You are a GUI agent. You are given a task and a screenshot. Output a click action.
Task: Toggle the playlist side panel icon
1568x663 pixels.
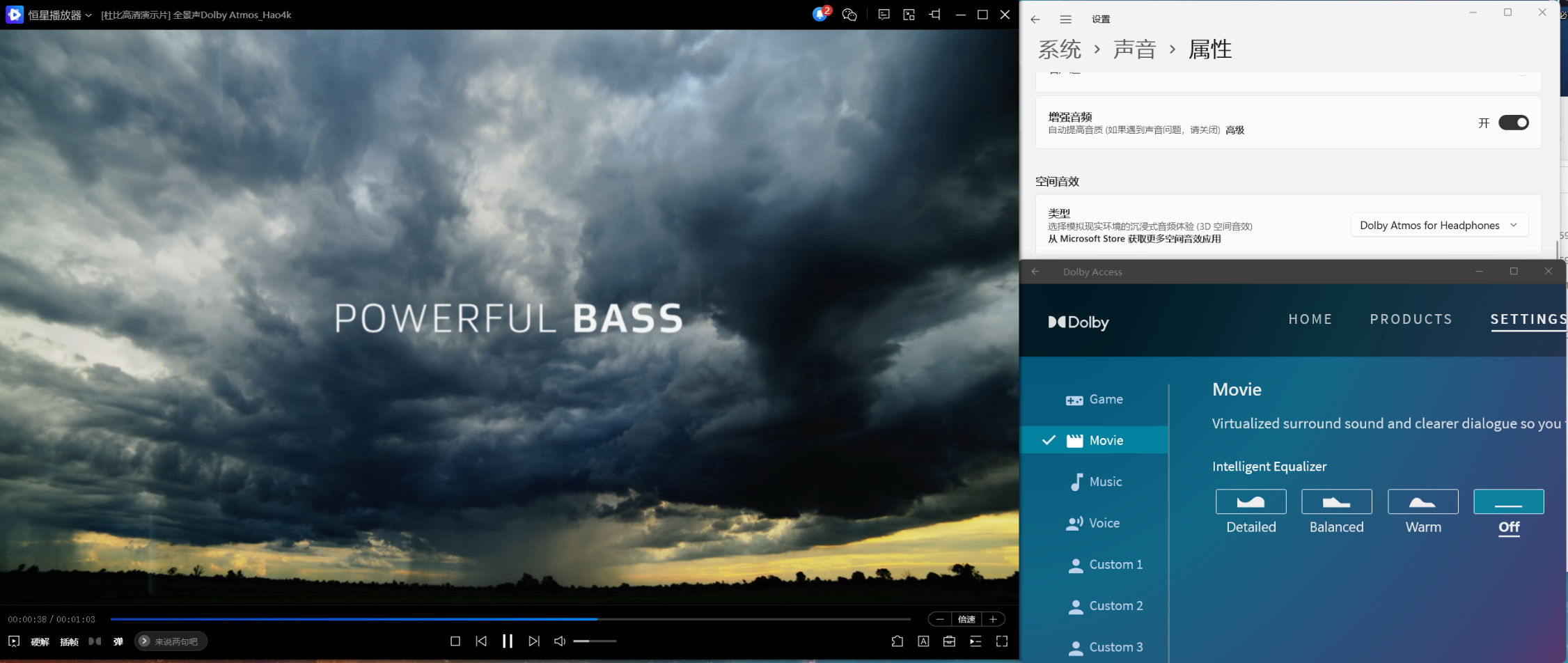[975, 641]
